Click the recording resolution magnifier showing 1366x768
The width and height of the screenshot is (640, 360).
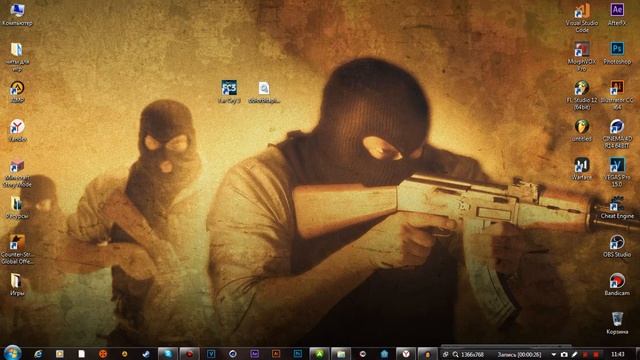[x=456, y=354]
